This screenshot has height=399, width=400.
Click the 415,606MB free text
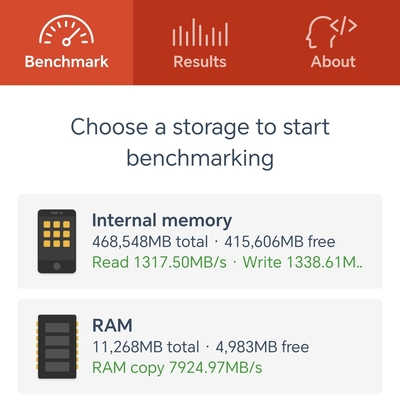[x=280, y=242]
